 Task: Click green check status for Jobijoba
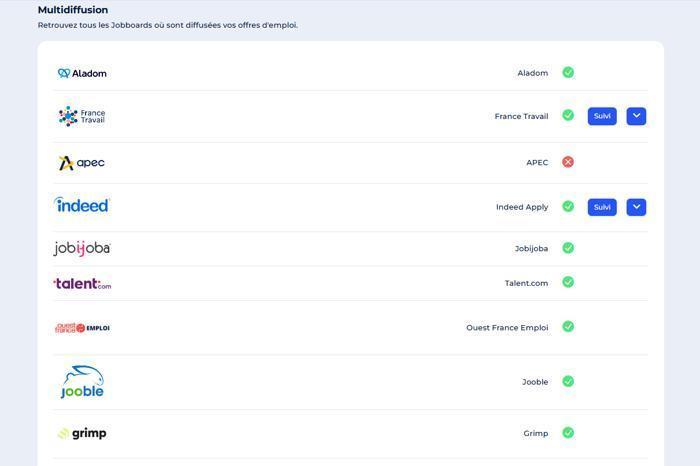pyautogui.click(x=568, y=248)
